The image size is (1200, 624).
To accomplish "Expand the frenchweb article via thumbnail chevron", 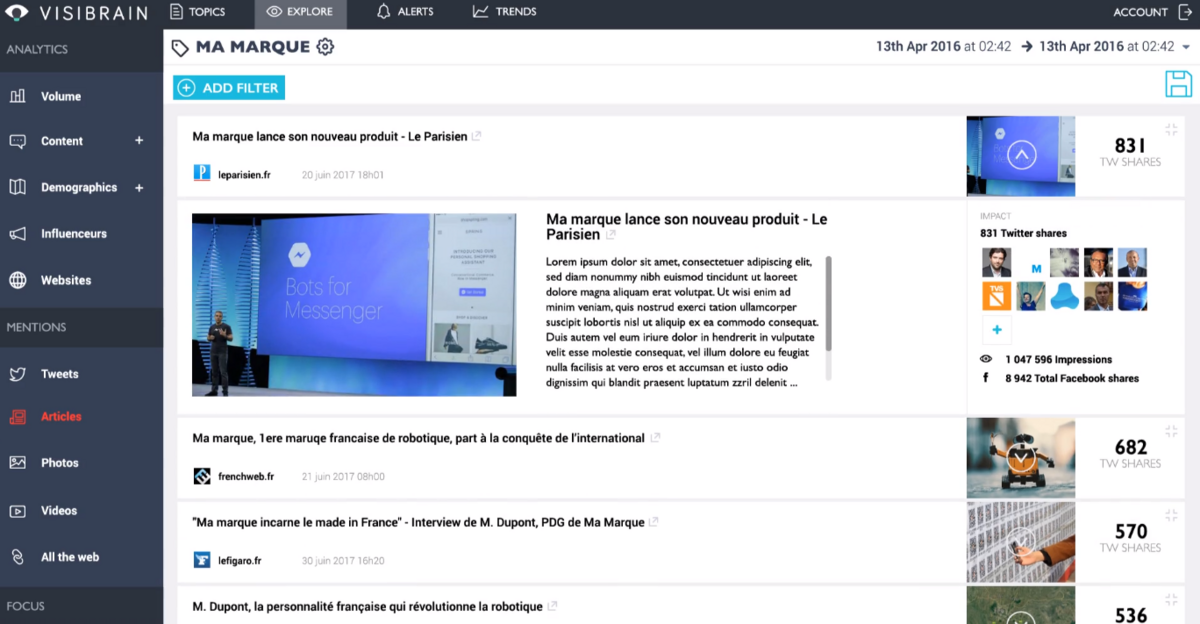I will (x=1021, y=458).
